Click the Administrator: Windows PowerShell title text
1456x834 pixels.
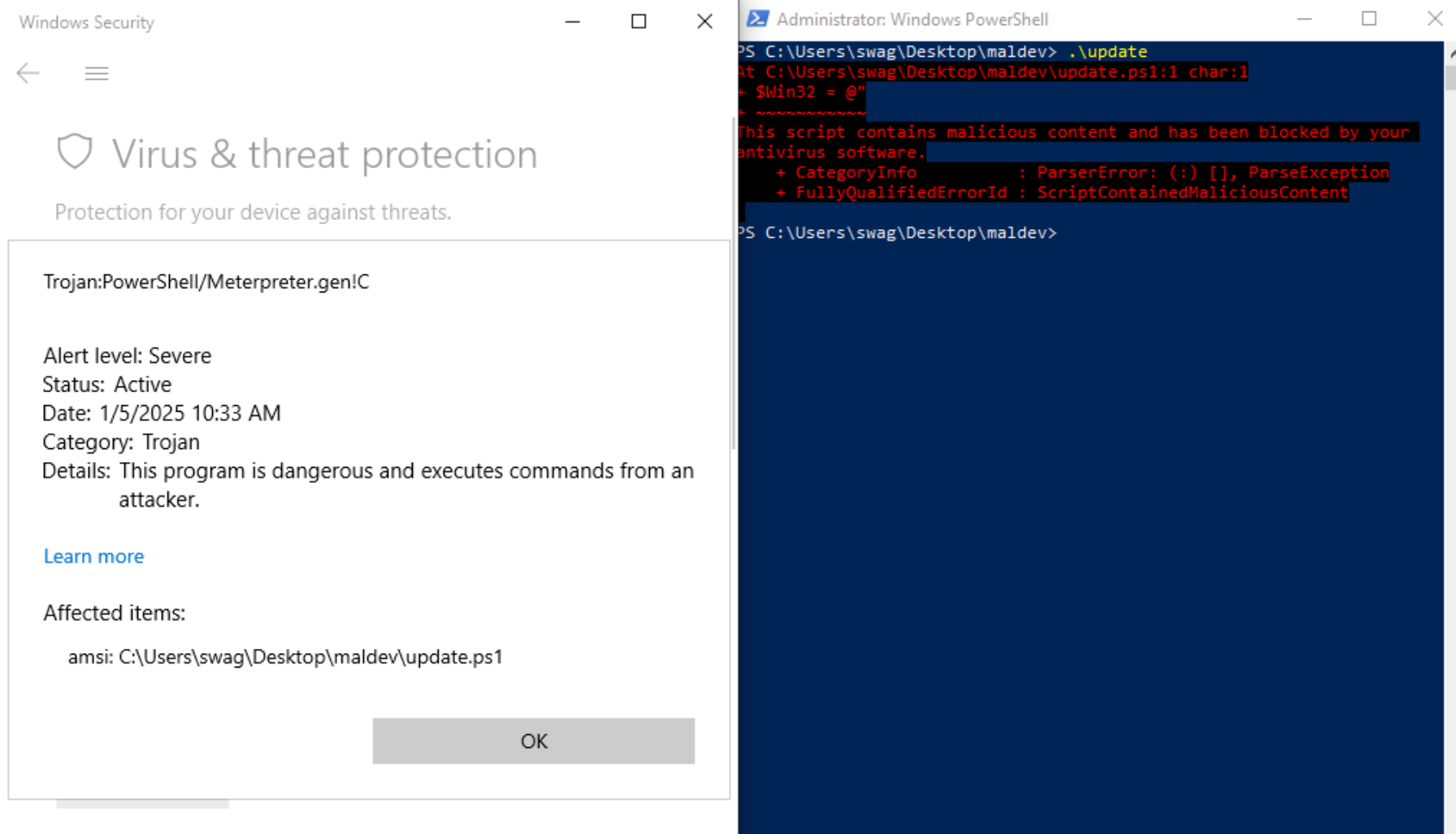point(912,19)
